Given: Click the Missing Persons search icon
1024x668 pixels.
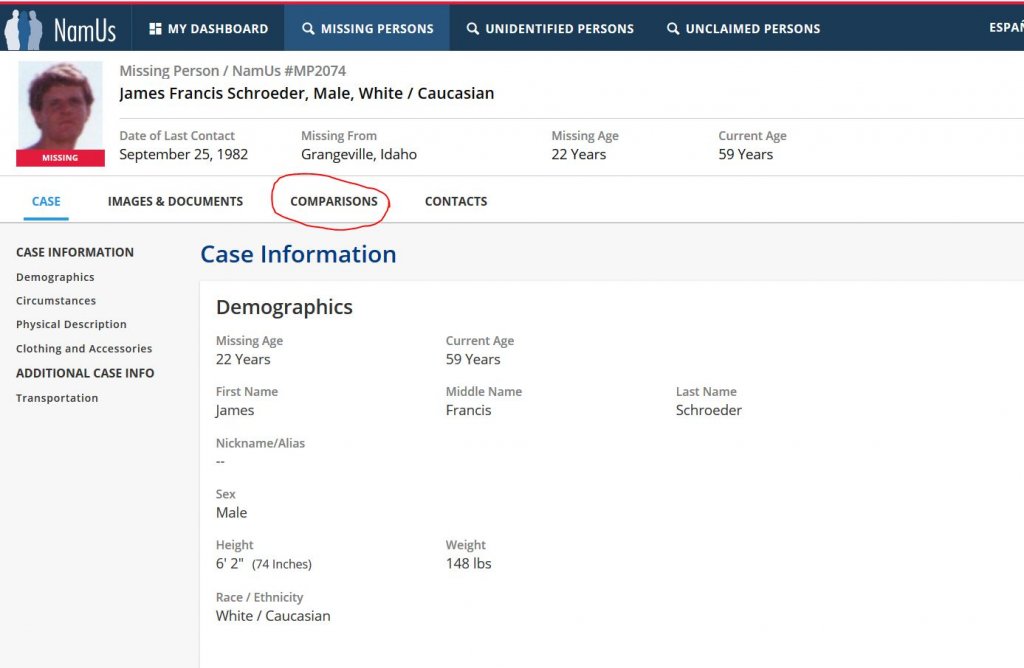Looking at the screenshot, I should [308, 29].
